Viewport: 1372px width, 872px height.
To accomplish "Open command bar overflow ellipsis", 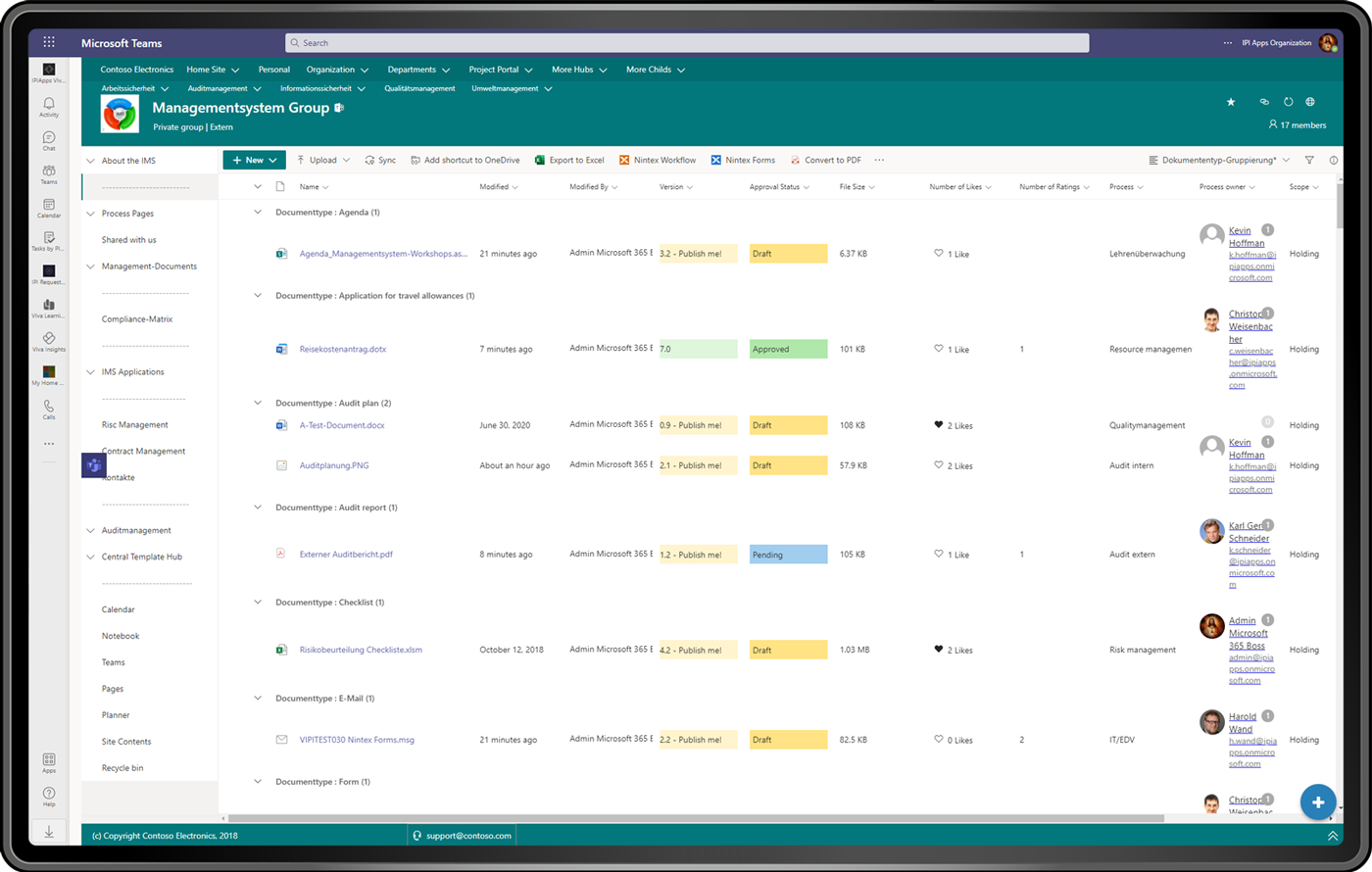I will [x=879, y=160].
